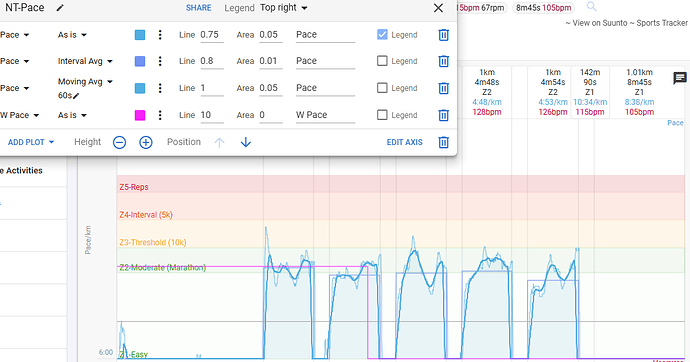Edit W Pace label name field

[325, 115]
